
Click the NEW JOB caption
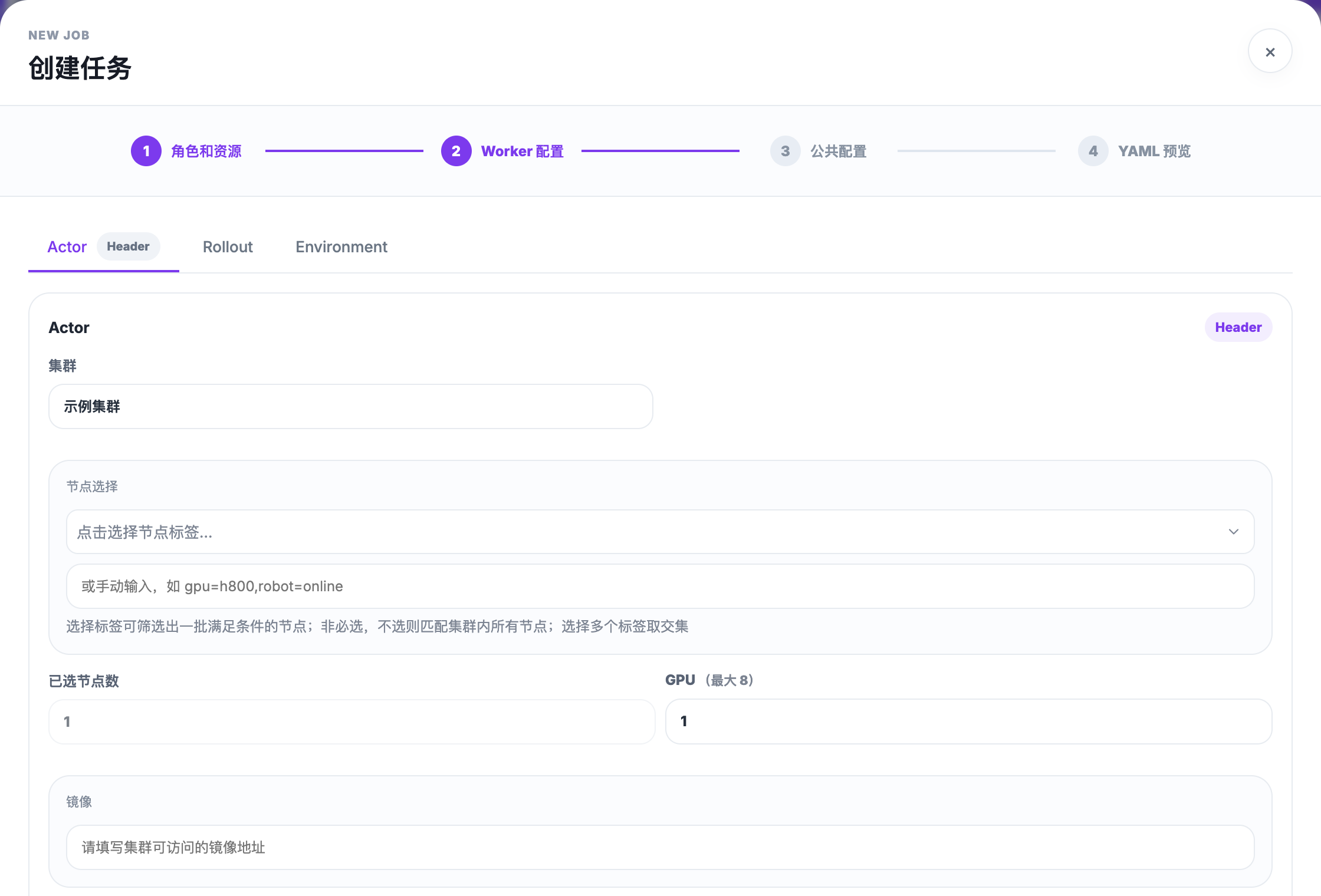pos(59,35)
